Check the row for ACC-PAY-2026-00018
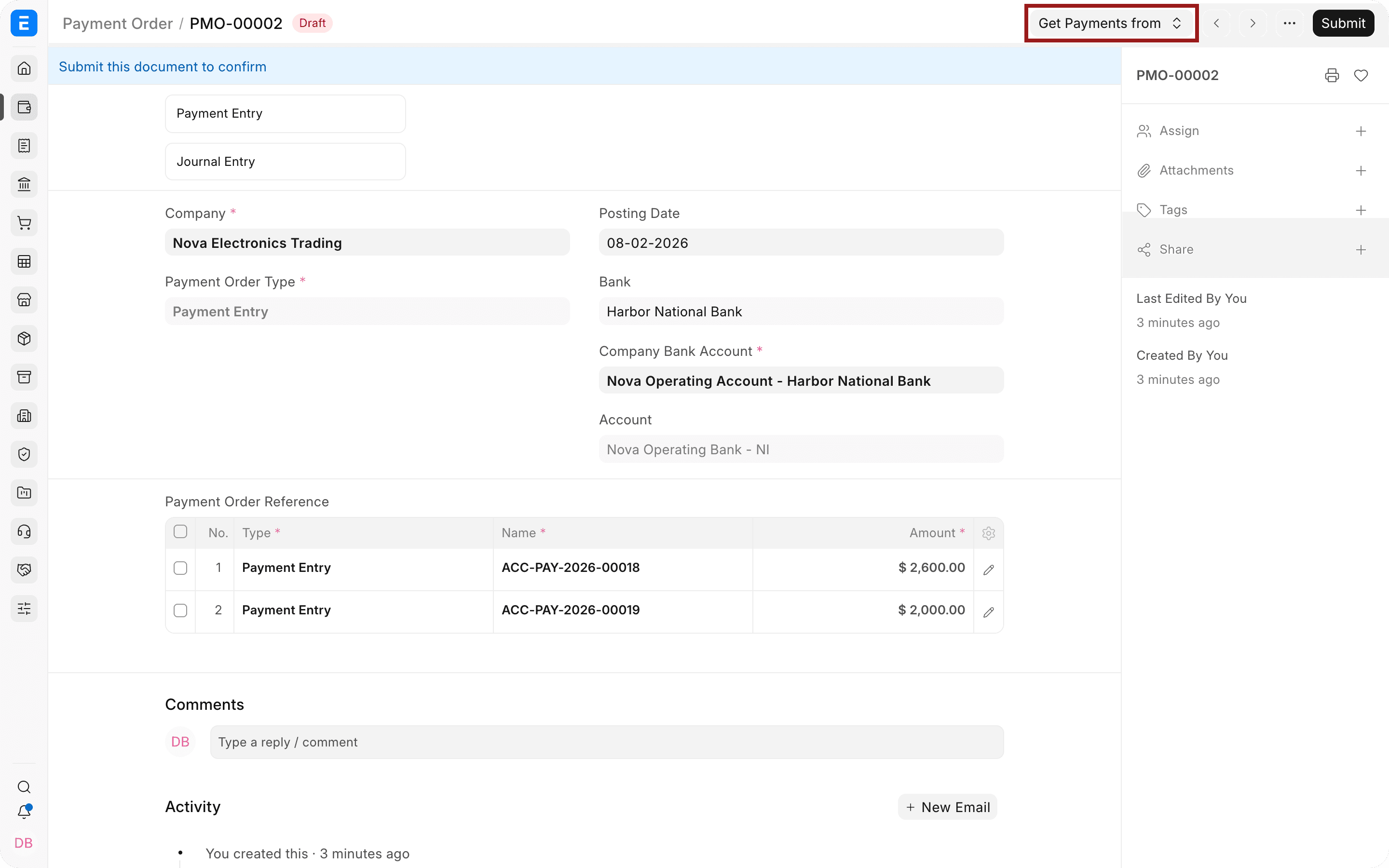This screenshot has width=1389, height=868. [x=180, y=568]
